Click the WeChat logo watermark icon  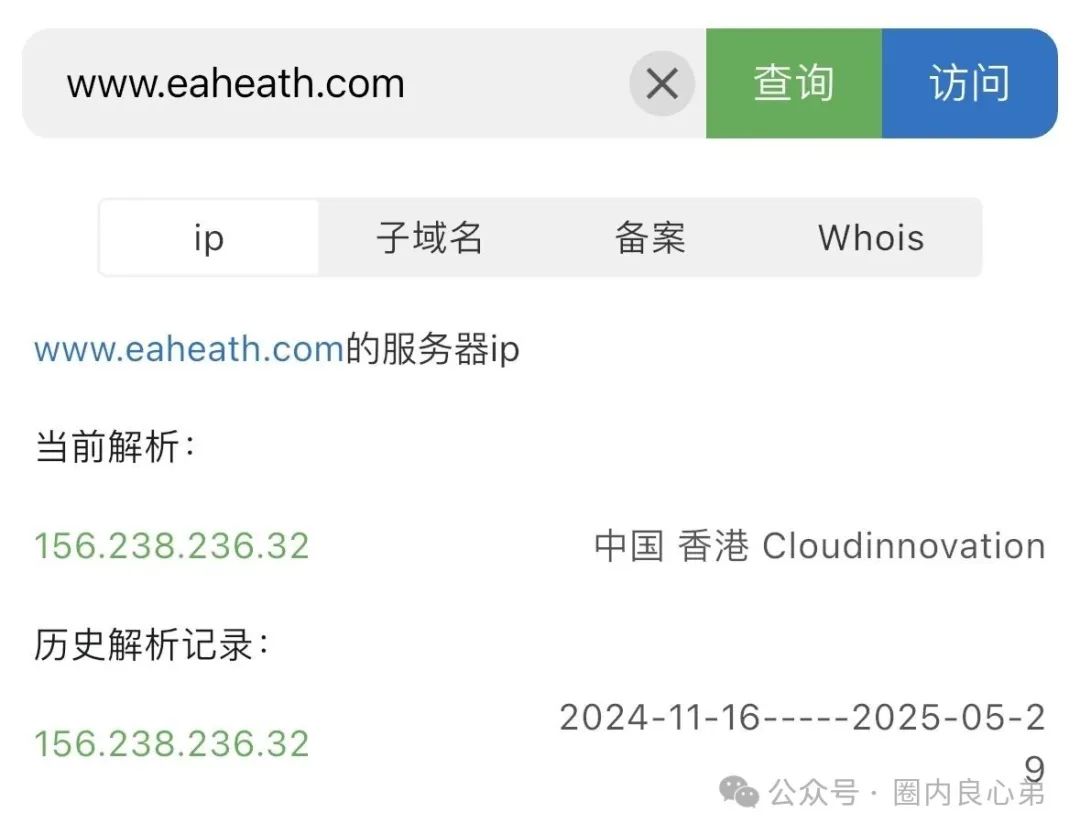click(x=738, y=792)
